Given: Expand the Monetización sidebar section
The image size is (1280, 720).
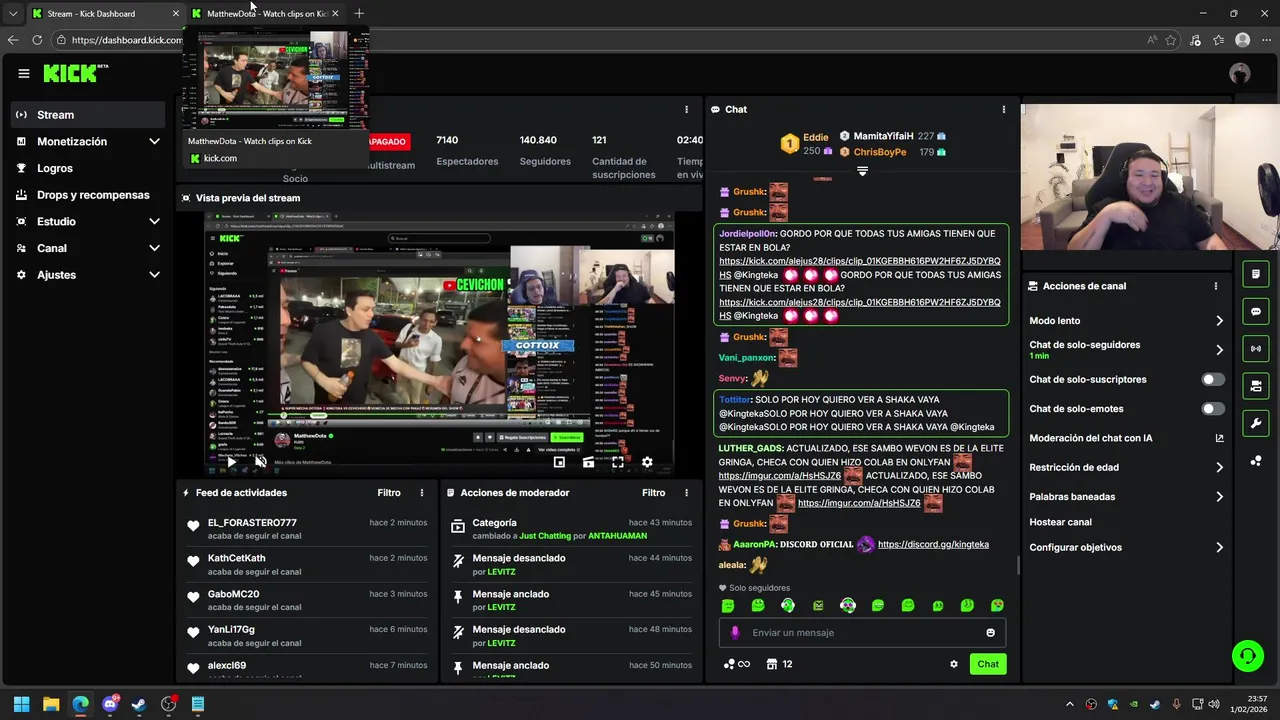Looking at the screenshot, I should click(x=154, y=142).
